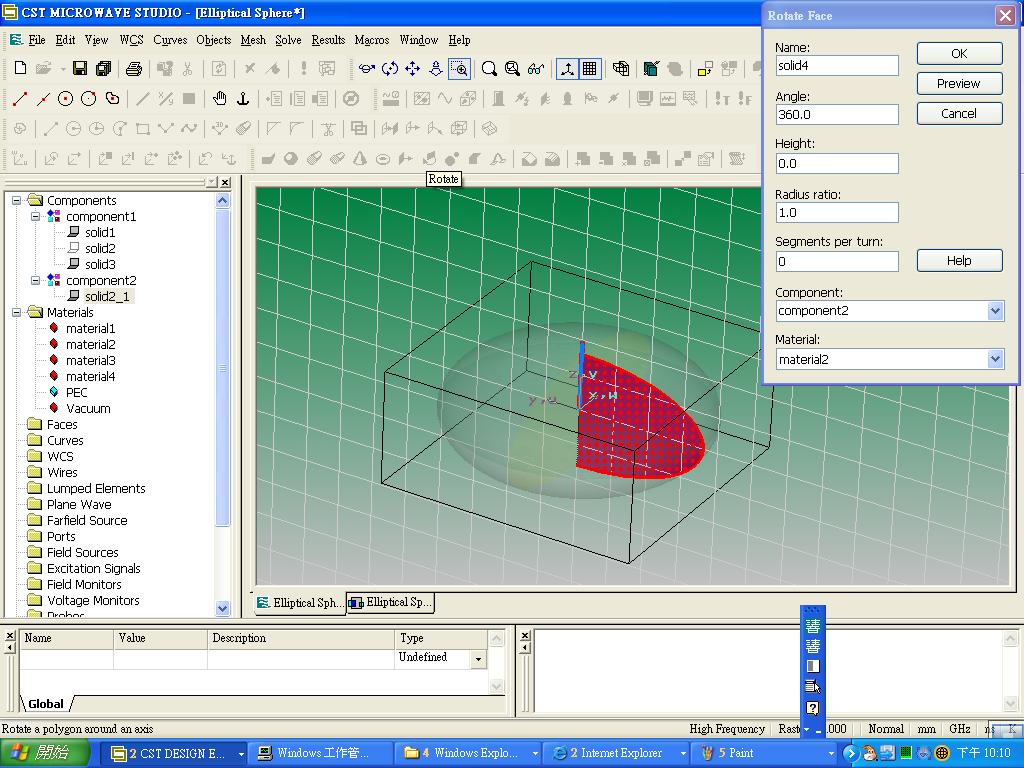Viewport: 1024px width, 768px height.
Task: Select the Rotate in view plane tool
Action: (x=390, y=68)
